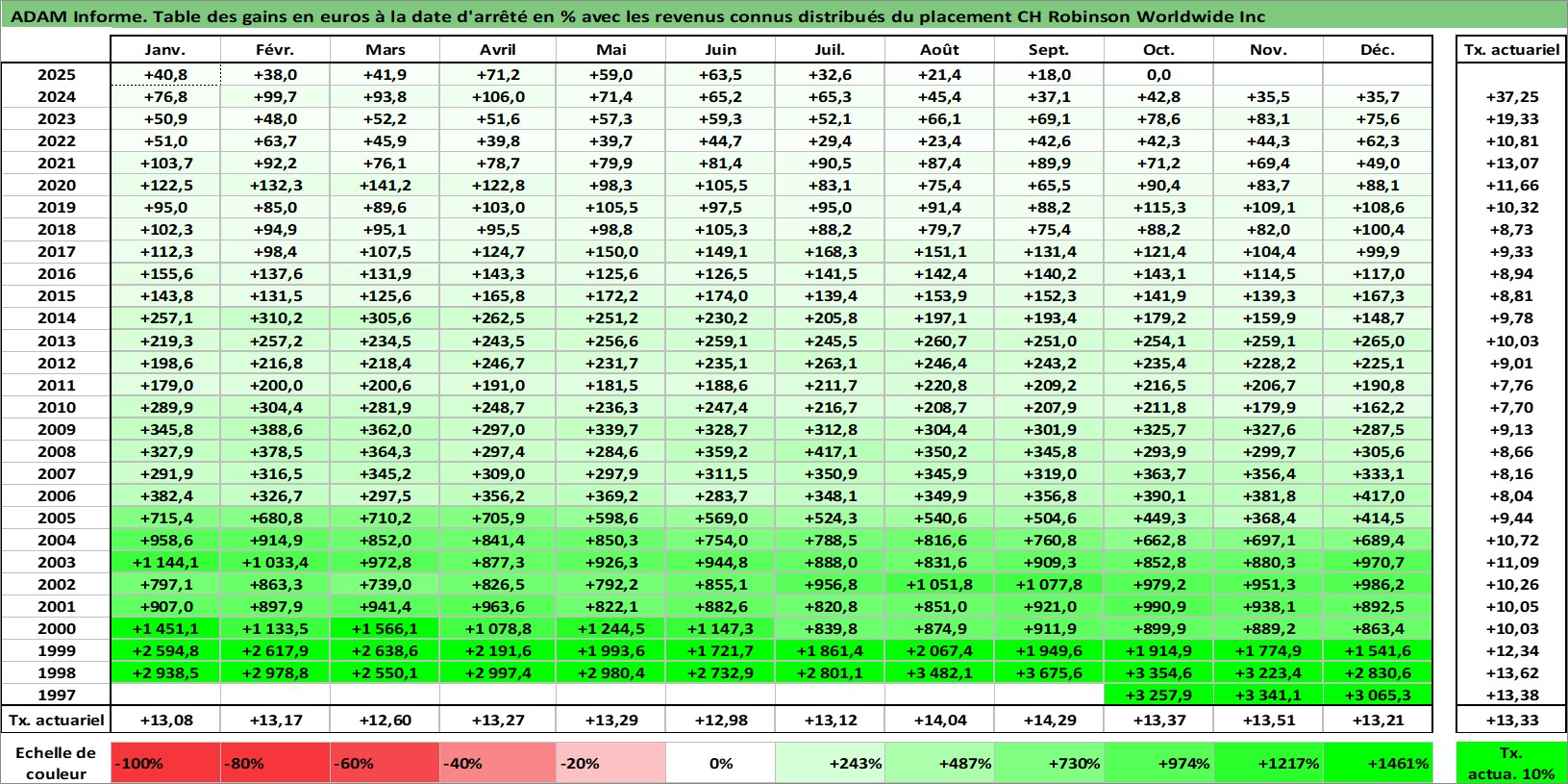Click the +243% light green swatch
This screenshot has width=1568, height=784.
pyautogui.click(x=830, y=763)
